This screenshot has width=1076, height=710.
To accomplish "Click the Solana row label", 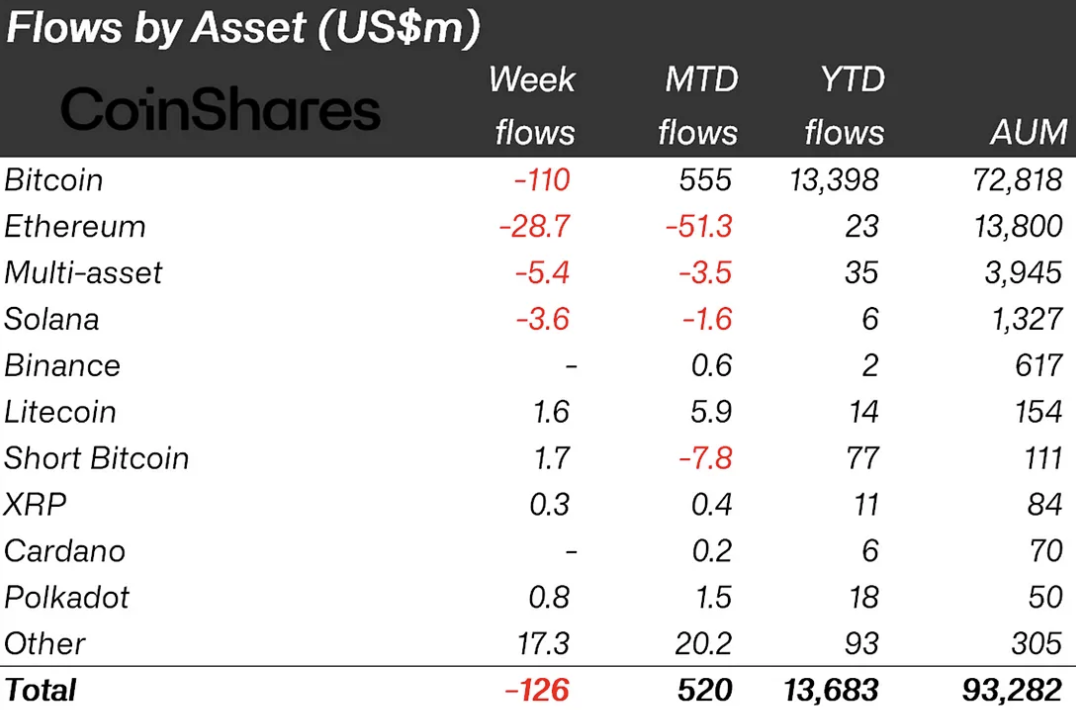I will pyautogui.click(x=52, y=319).
